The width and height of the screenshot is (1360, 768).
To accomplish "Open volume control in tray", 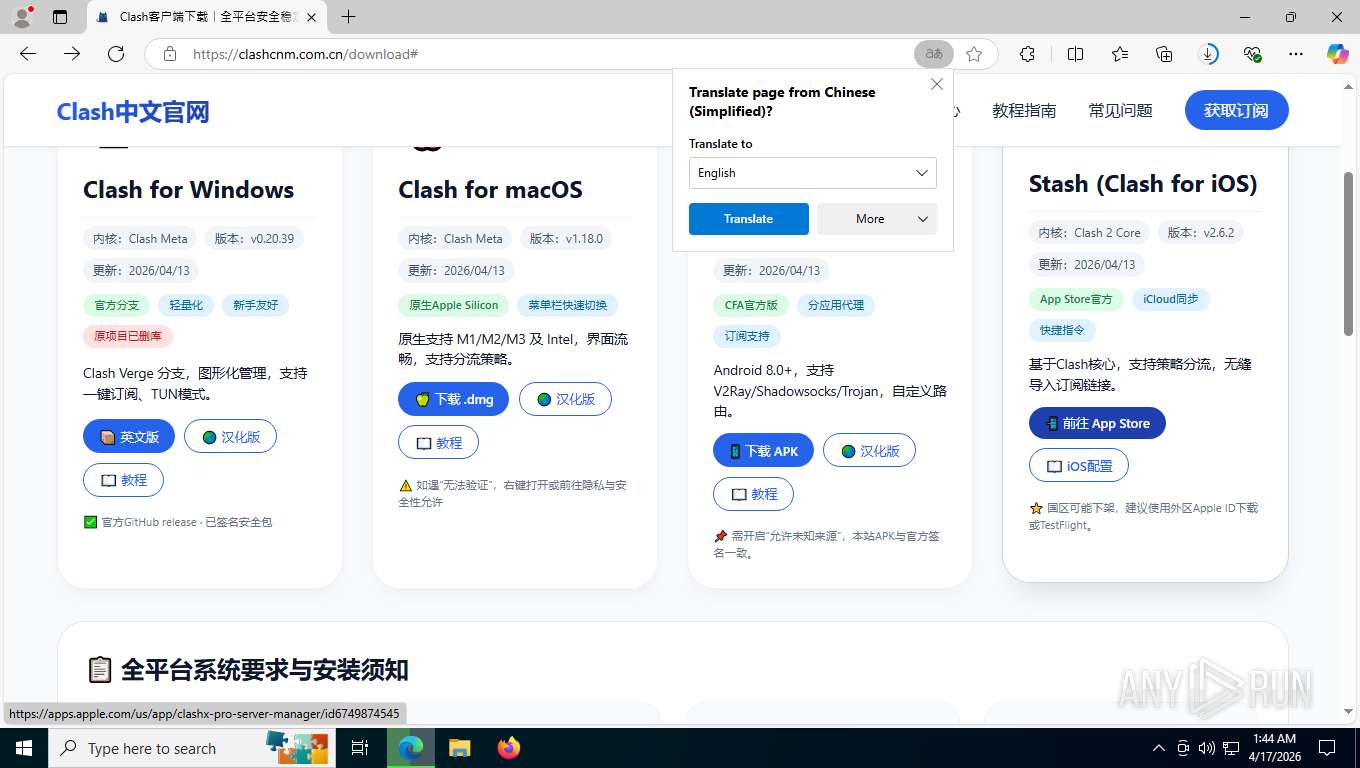I will tap(1206, 748).
